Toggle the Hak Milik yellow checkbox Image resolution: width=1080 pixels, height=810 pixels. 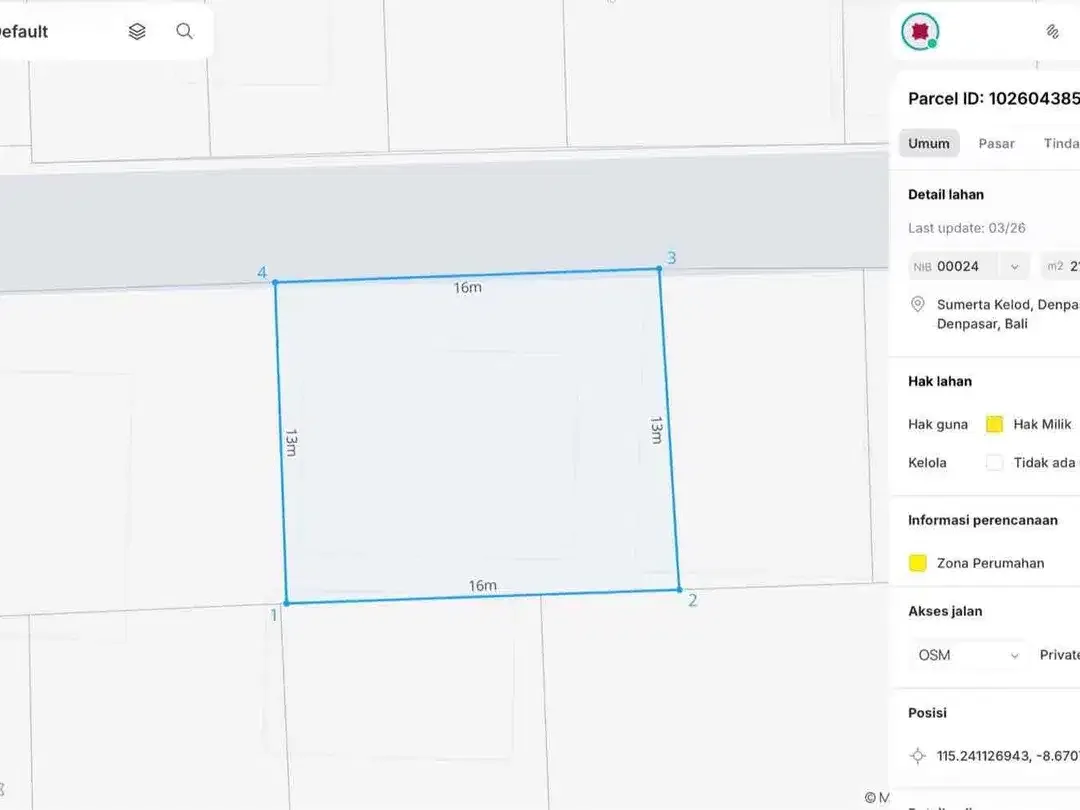click(x=995, y=424)
